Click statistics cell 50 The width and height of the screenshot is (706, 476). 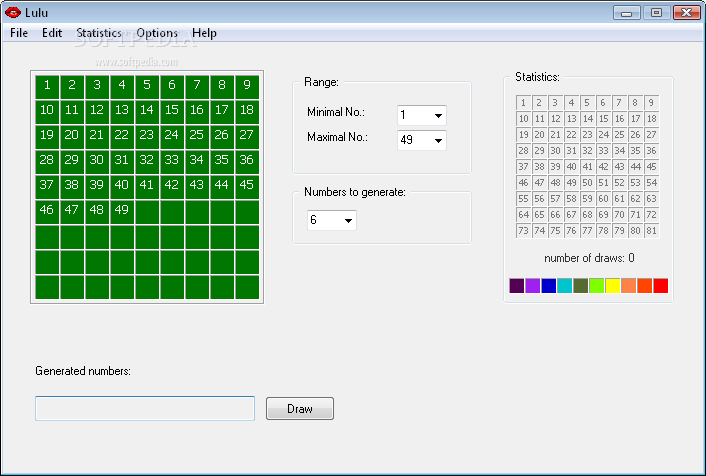[587, 182]
